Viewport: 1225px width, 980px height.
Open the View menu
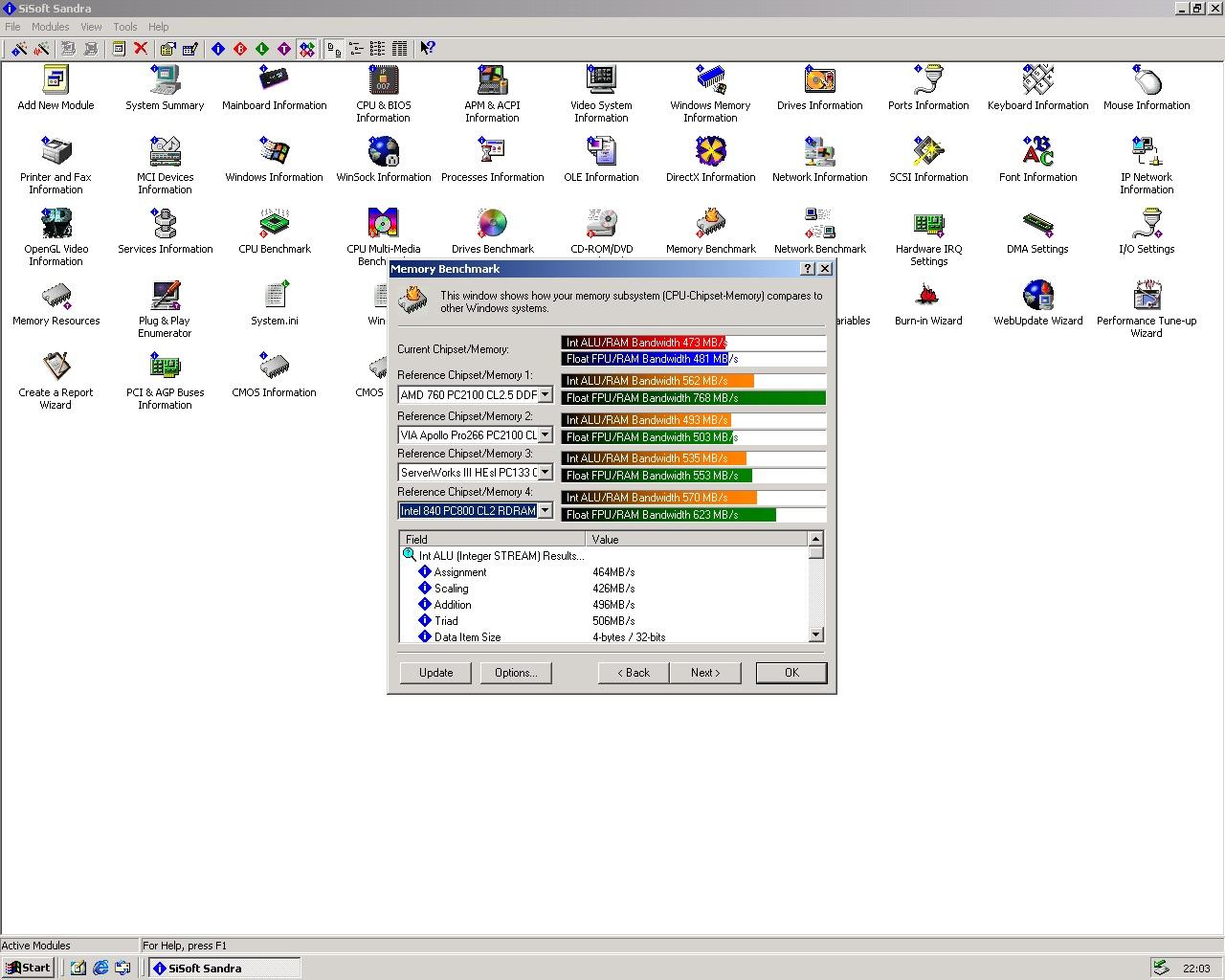click(x=91, y=27)
